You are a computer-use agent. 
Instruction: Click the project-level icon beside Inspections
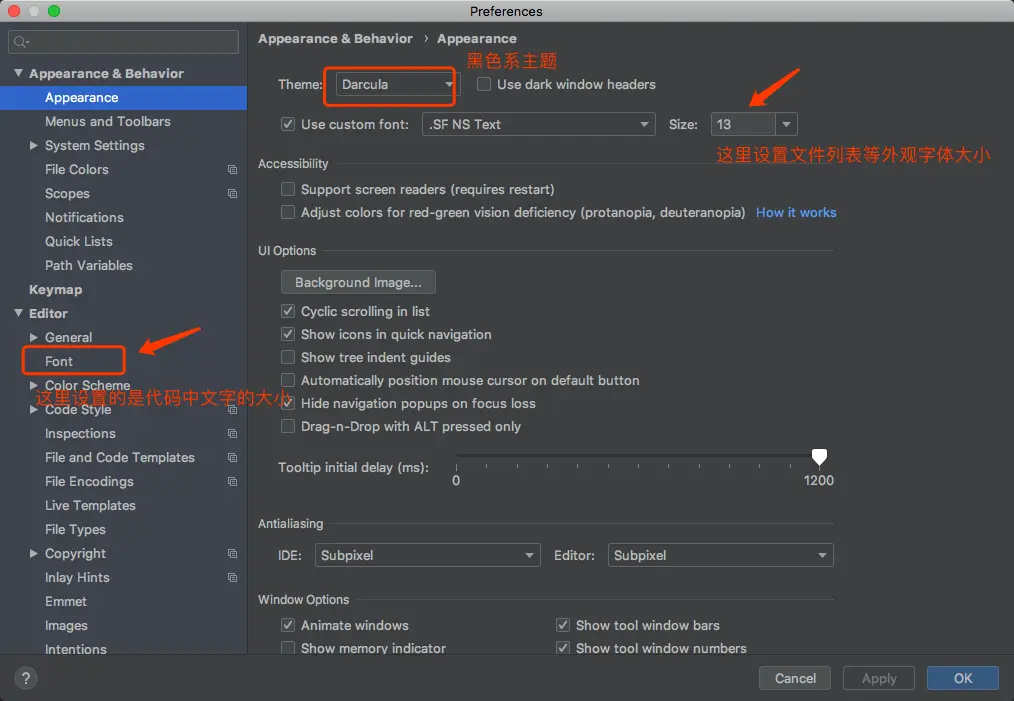click(232, 433)
